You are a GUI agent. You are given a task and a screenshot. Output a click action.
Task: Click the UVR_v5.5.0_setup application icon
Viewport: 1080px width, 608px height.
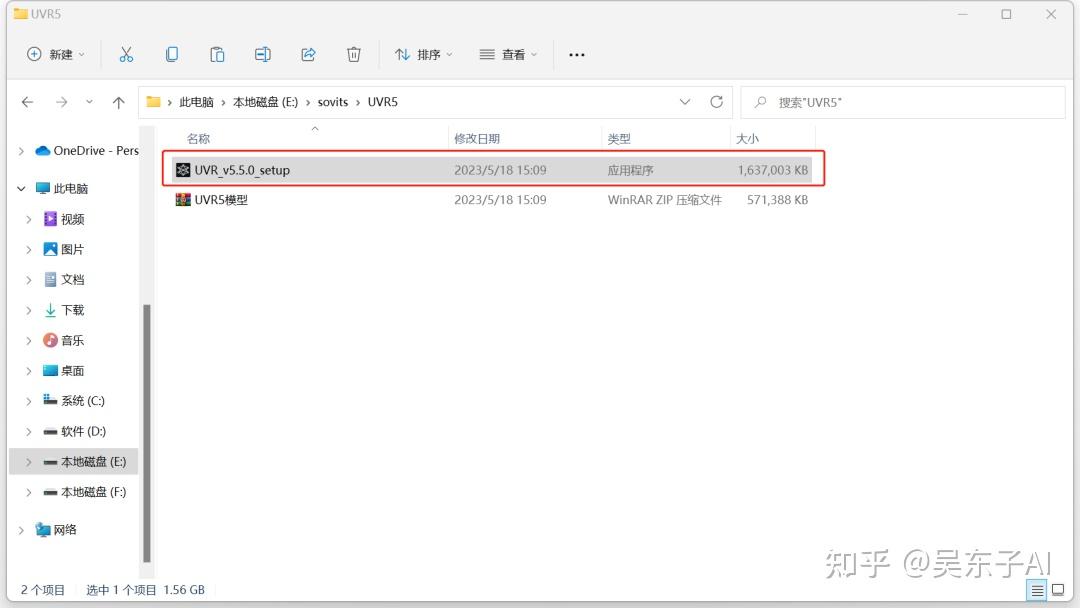pyautogui.click(x=183, y=169)
